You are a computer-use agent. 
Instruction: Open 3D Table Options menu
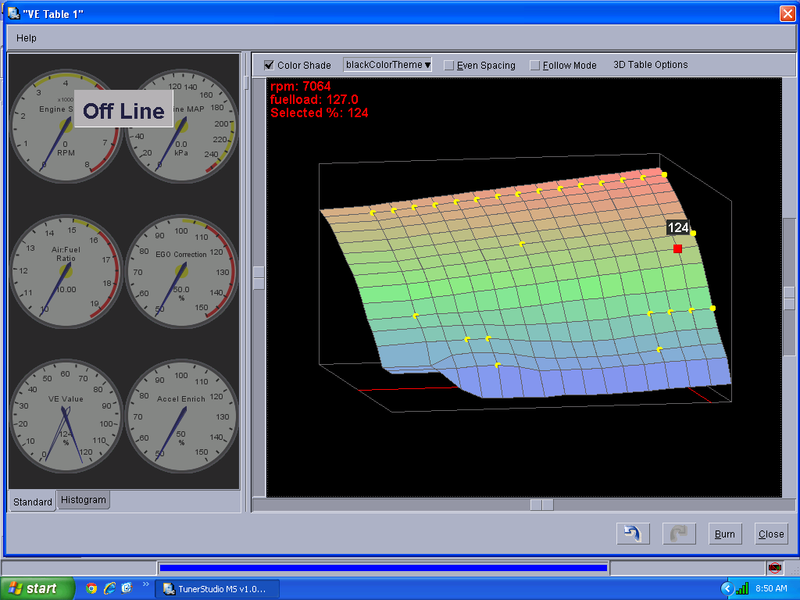[650, 65]
